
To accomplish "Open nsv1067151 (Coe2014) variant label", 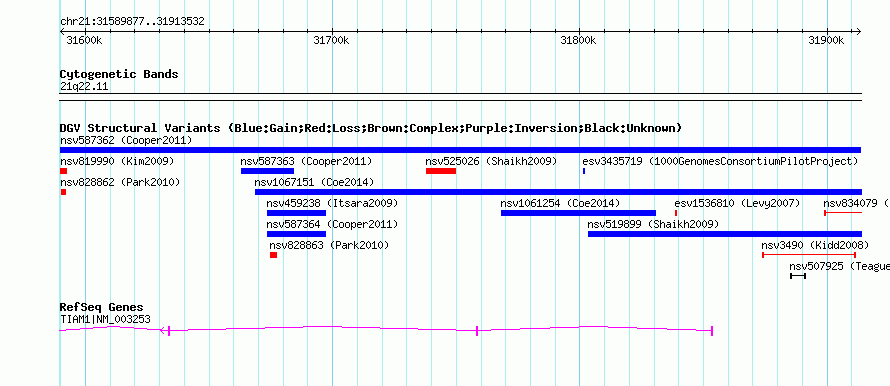I will (x=314, y=182).
